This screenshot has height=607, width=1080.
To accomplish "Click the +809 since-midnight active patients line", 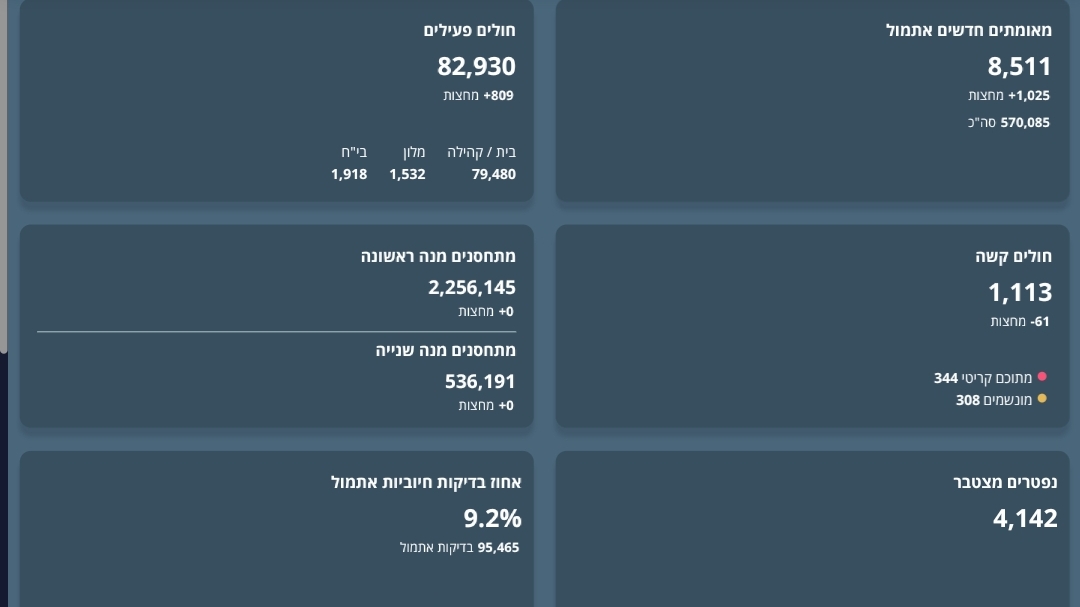I will click(479, 96).
